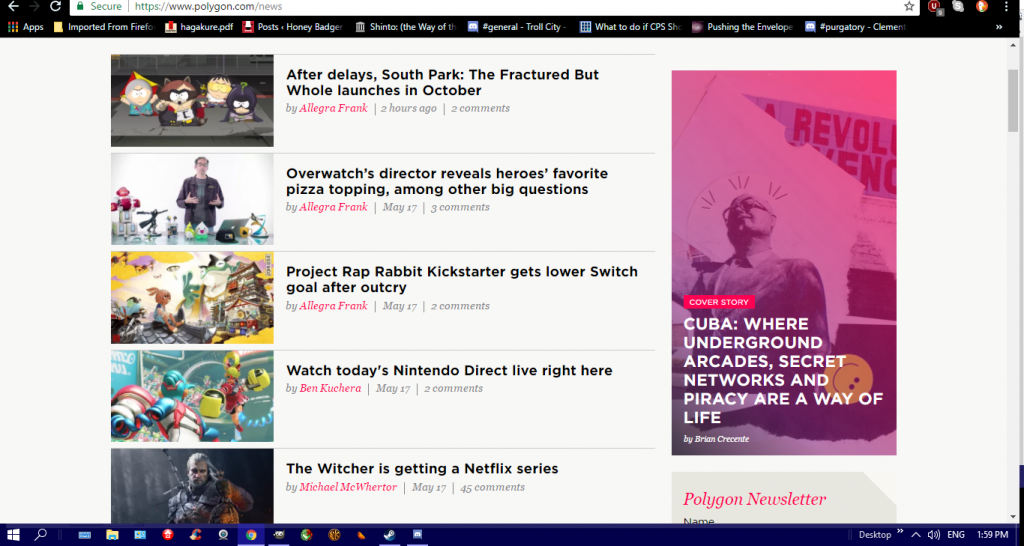
Task: Open the uBlock Origin extension icon
Action: 935,7
